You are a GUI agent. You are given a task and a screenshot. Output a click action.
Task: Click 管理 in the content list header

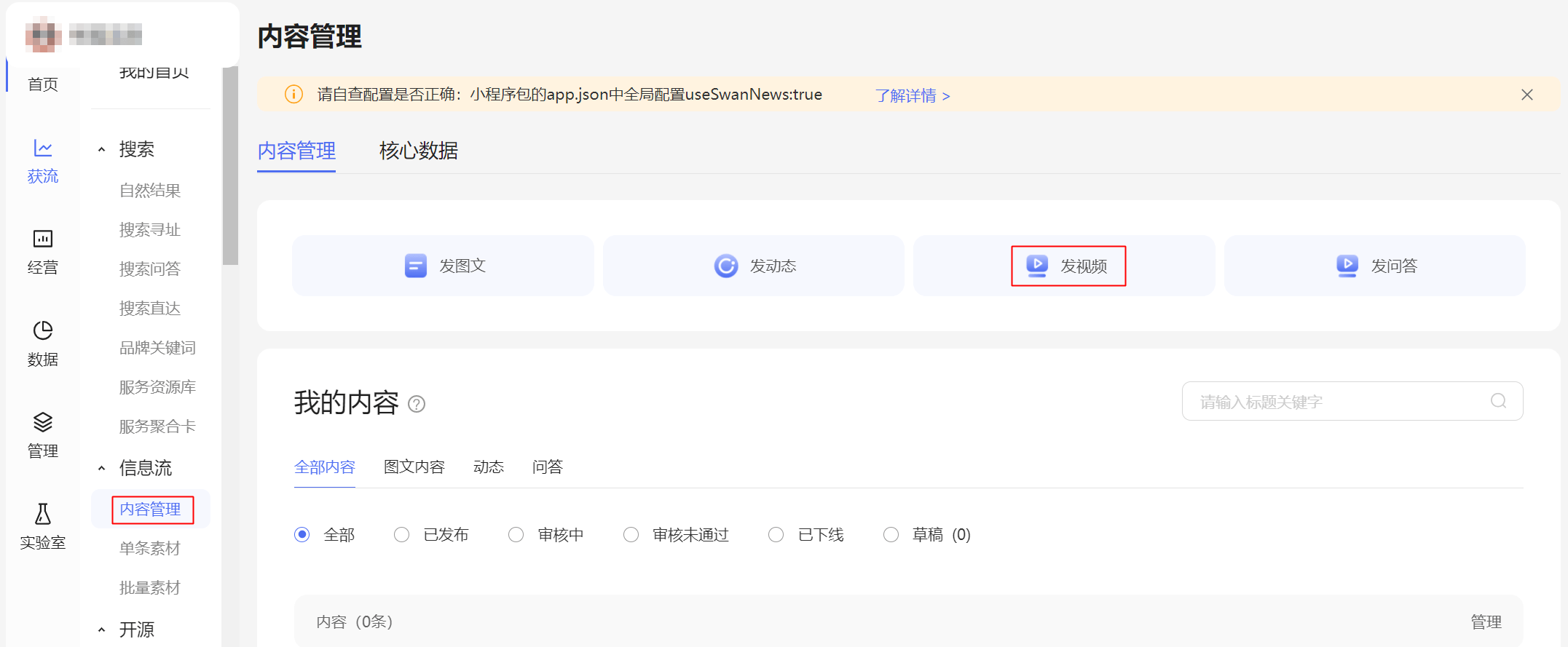click(x=1486, y=622)
